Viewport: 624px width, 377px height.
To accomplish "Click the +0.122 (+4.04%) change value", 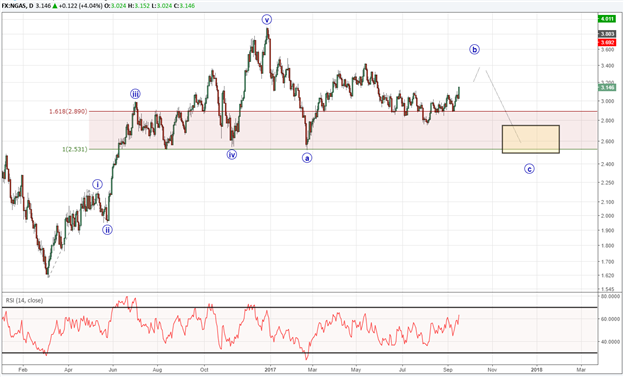I will tap(81, 6).
